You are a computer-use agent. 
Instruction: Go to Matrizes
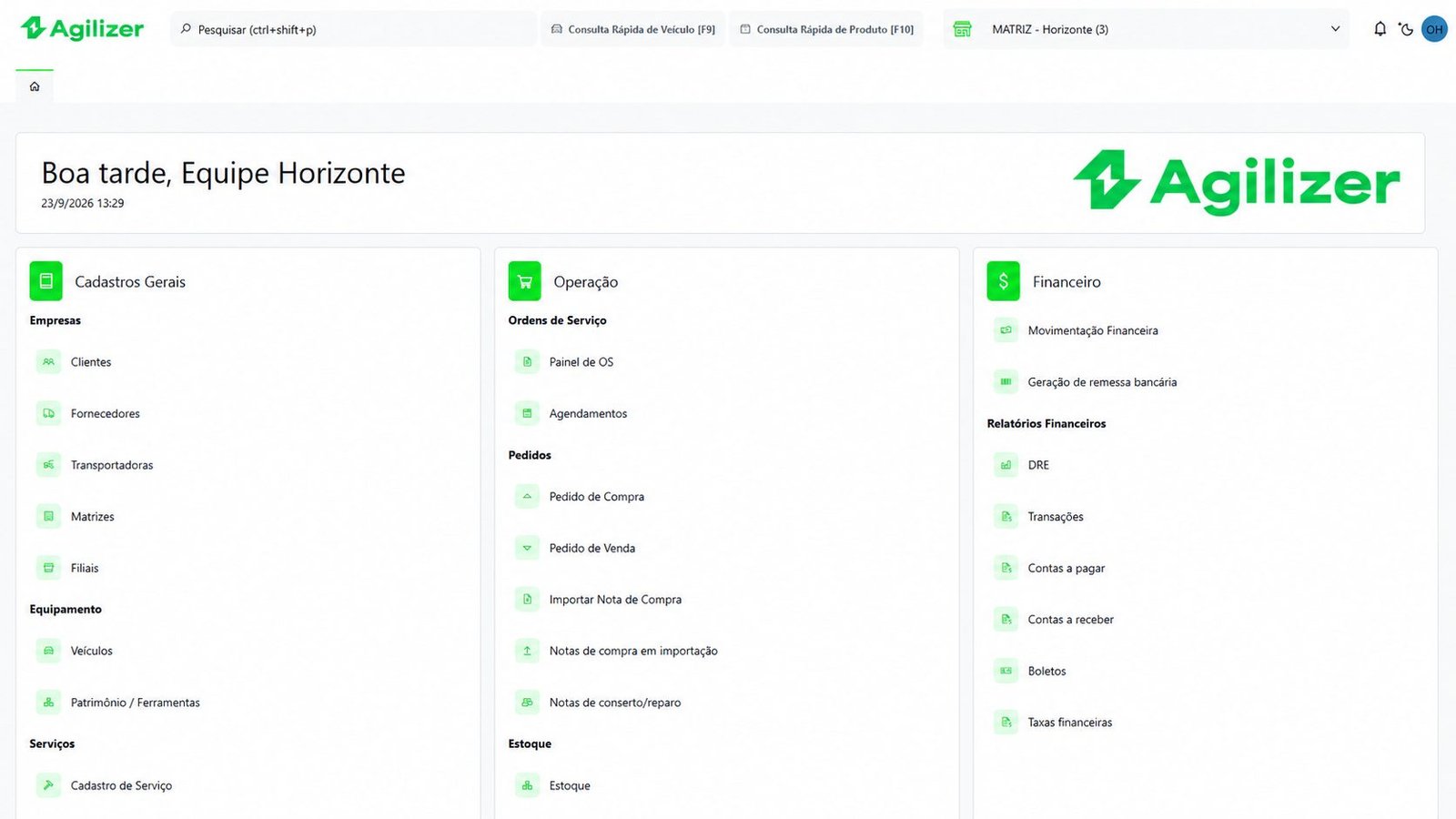pos(93,517)
